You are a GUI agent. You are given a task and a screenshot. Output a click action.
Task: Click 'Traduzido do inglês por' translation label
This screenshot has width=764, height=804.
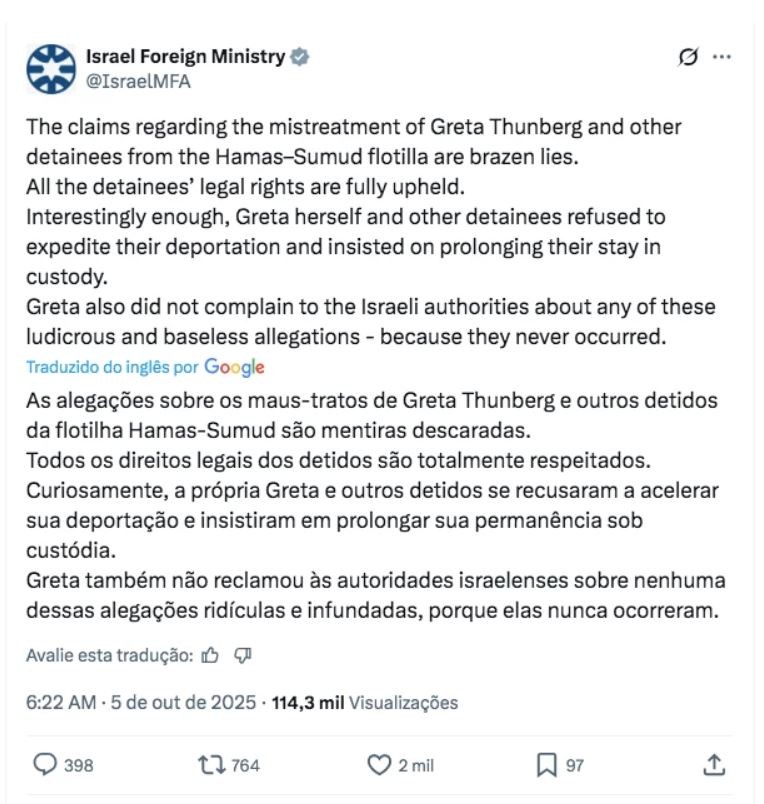(112, 367)
